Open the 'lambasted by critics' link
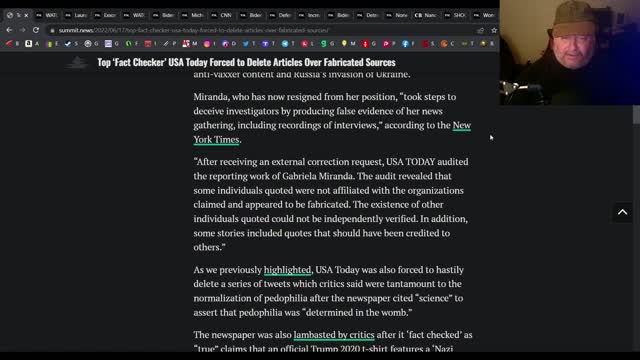 (x=334, y=335)
